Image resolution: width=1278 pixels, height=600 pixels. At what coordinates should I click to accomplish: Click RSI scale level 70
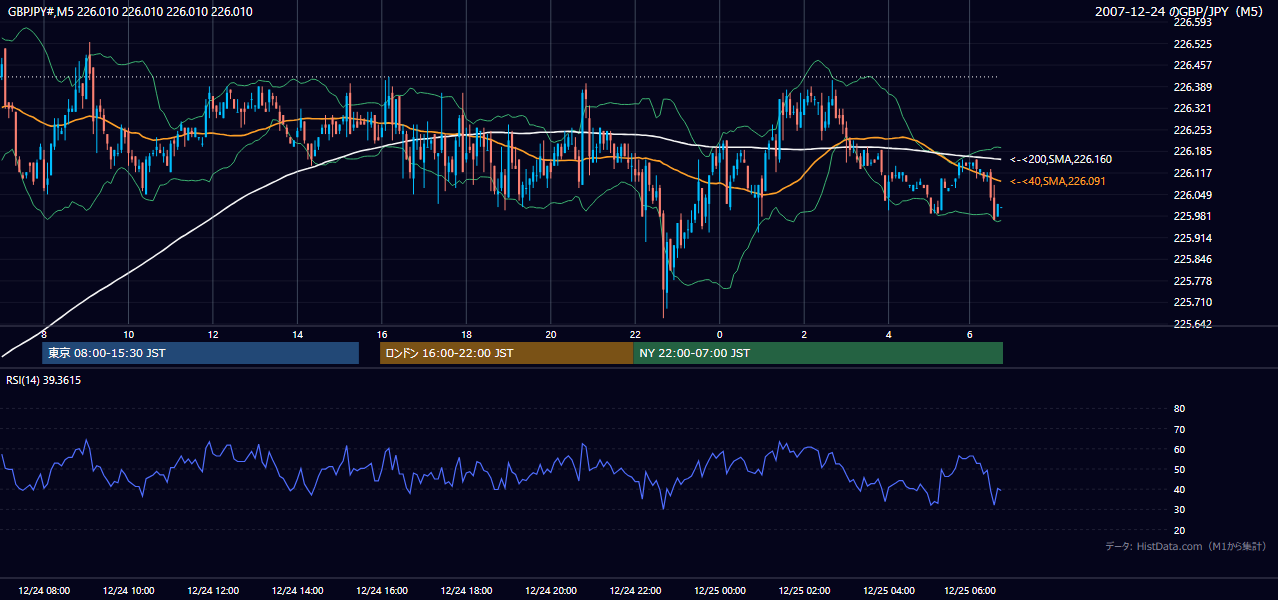click(1179, 429)
